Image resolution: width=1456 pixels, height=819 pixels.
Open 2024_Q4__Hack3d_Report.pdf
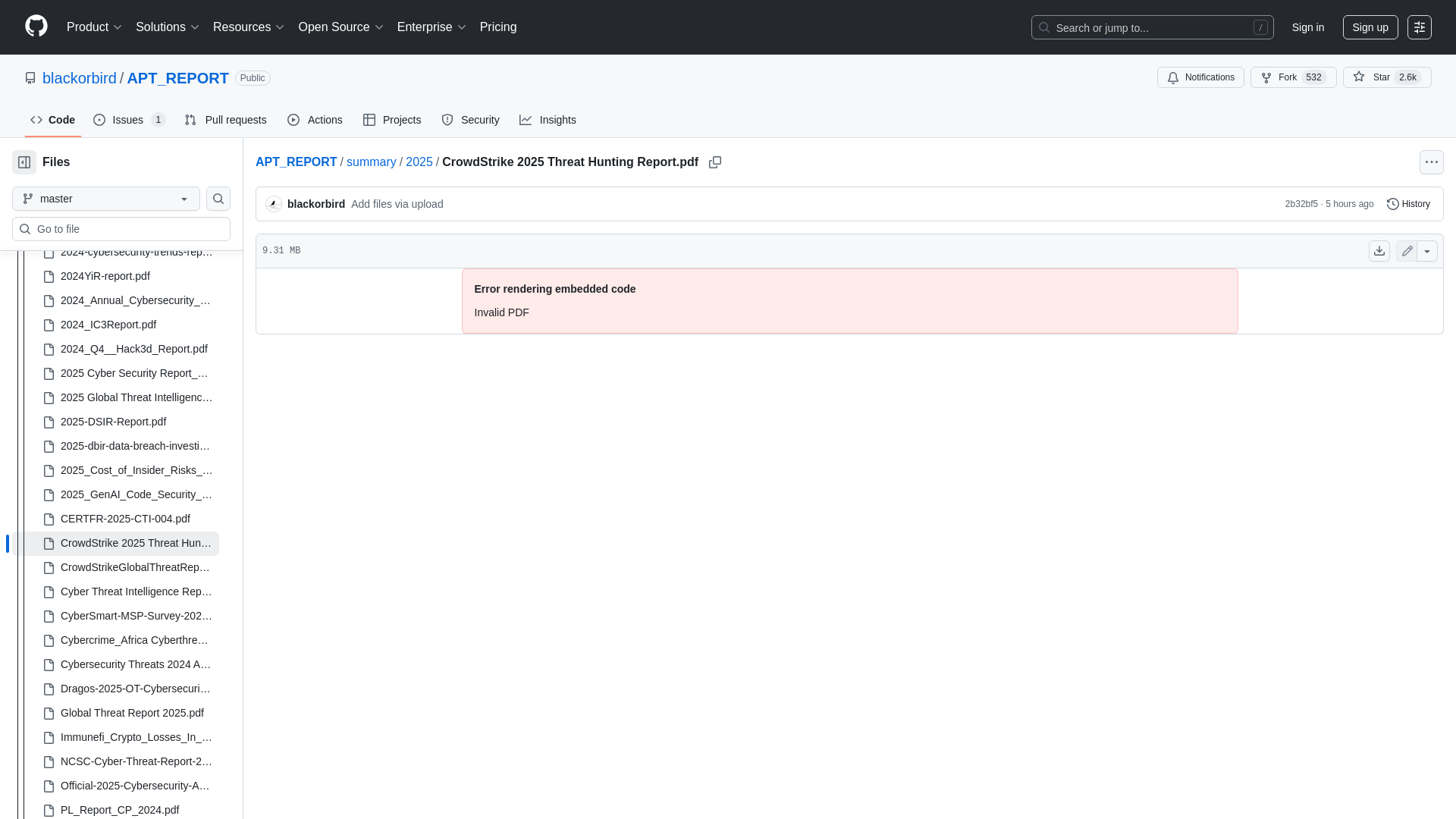pos(134,349)
